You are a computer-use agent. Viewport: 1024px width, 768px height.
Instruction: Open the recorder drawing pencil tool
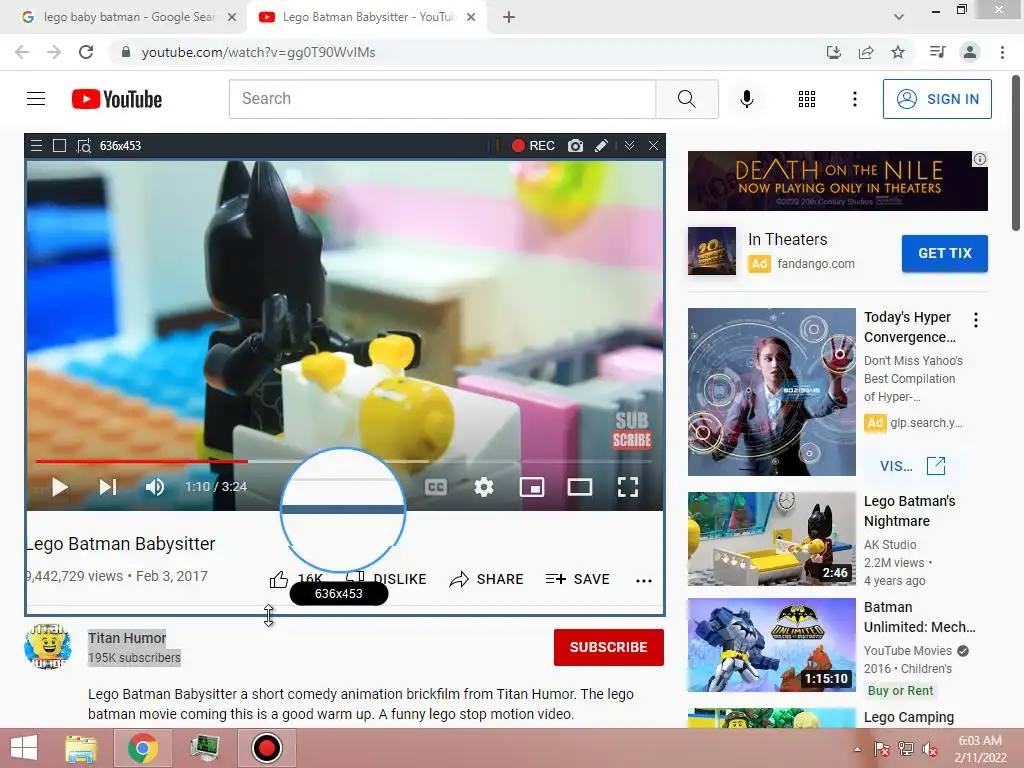601,146
